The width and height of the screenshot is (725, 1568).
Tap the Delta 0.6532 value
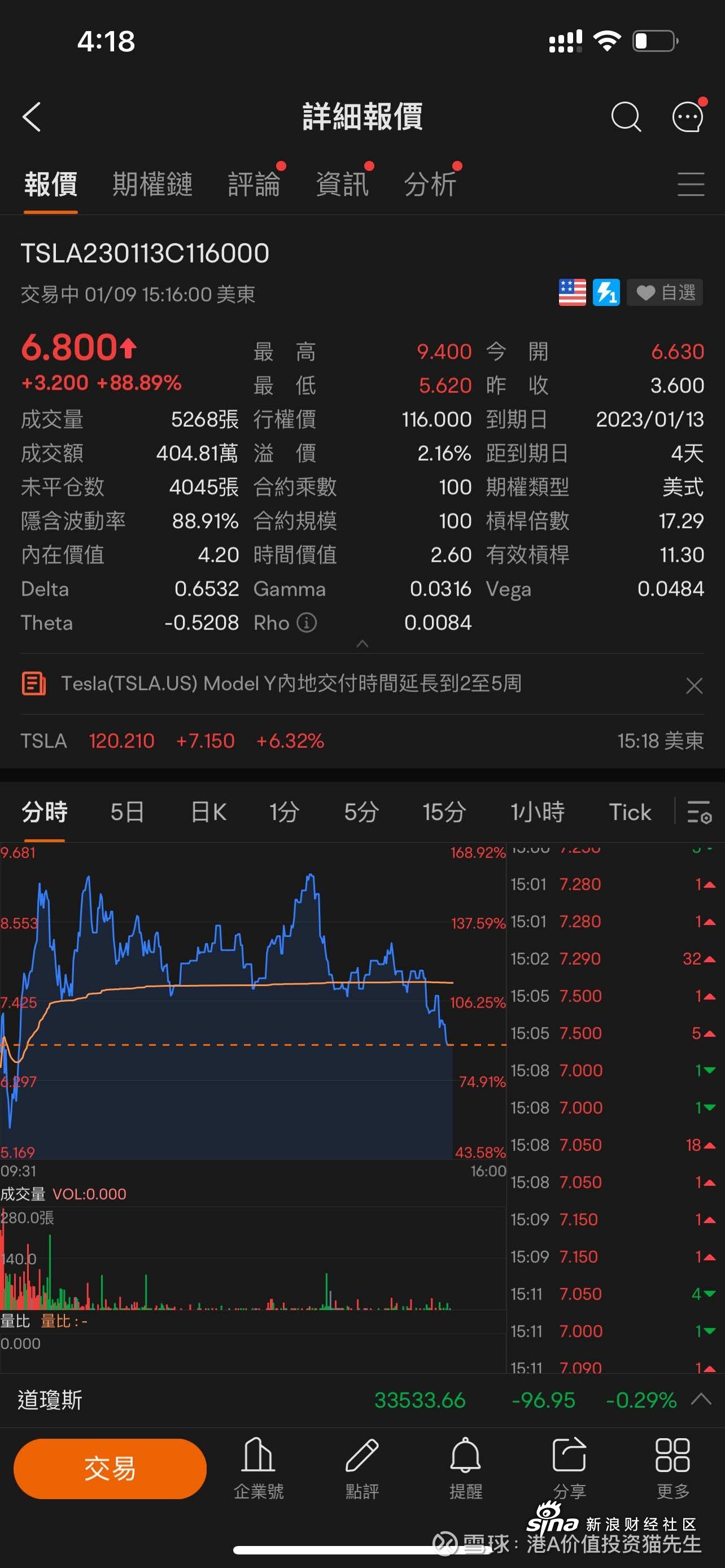coord(206,589)
